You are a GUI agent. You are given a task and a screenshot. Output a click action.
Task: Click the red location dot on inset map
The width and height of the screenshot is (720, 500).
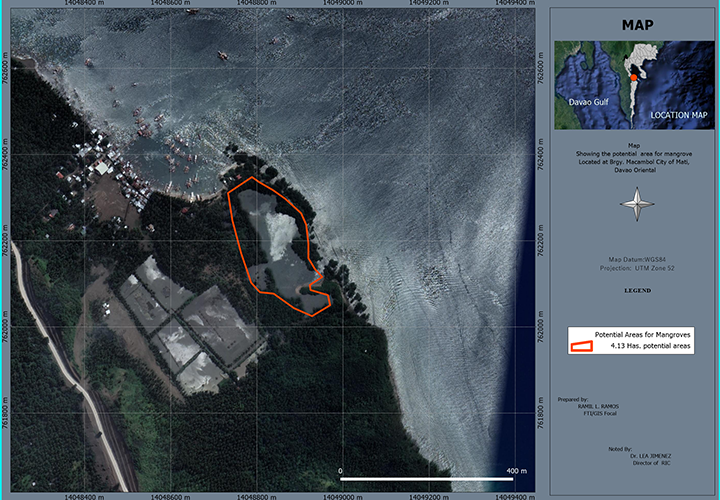click(x=633, y=78)
